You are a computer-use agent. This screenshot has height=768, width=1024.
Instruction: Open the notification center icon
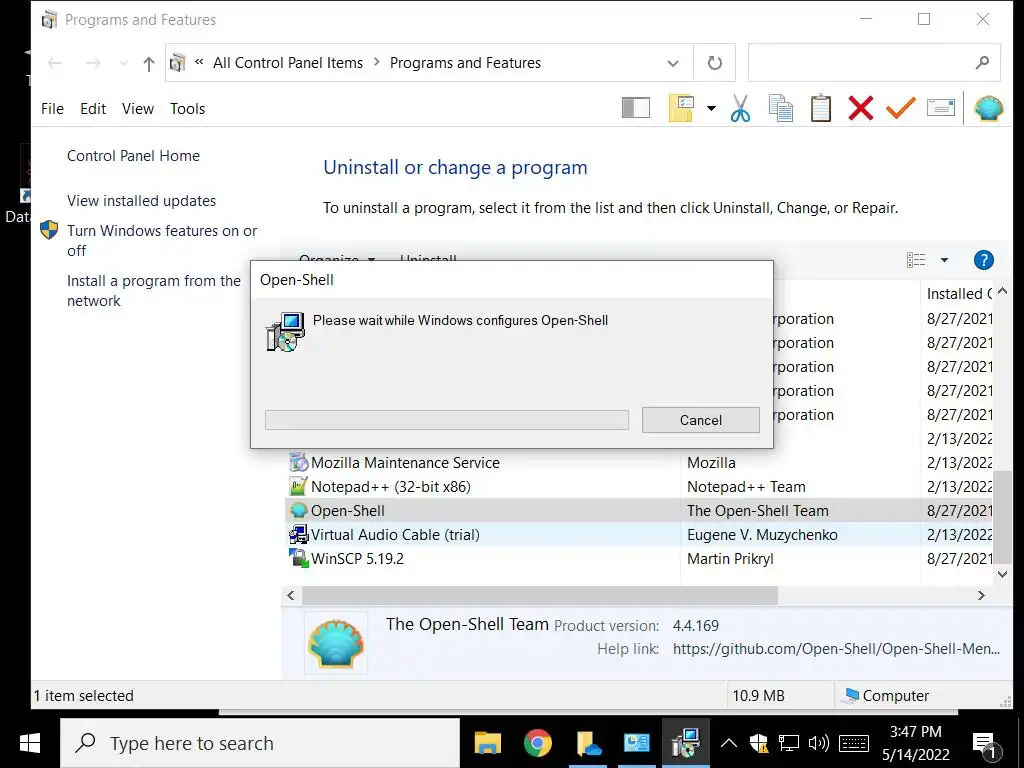[x=986, y=744]
